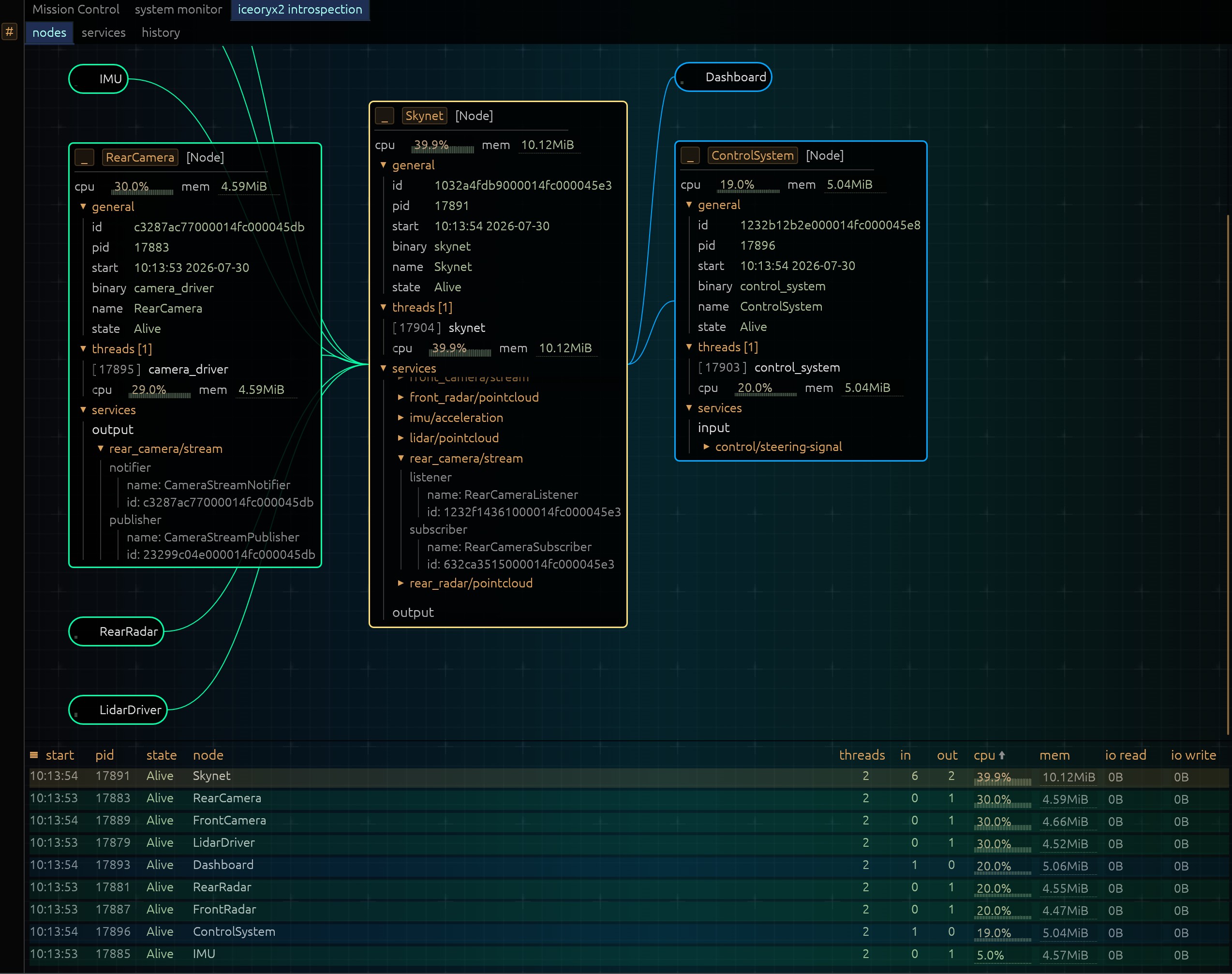This screenshot has height=974, width=1232.
Task: Collapse the ControlSystem node with its underscore button
Action: 690,156
